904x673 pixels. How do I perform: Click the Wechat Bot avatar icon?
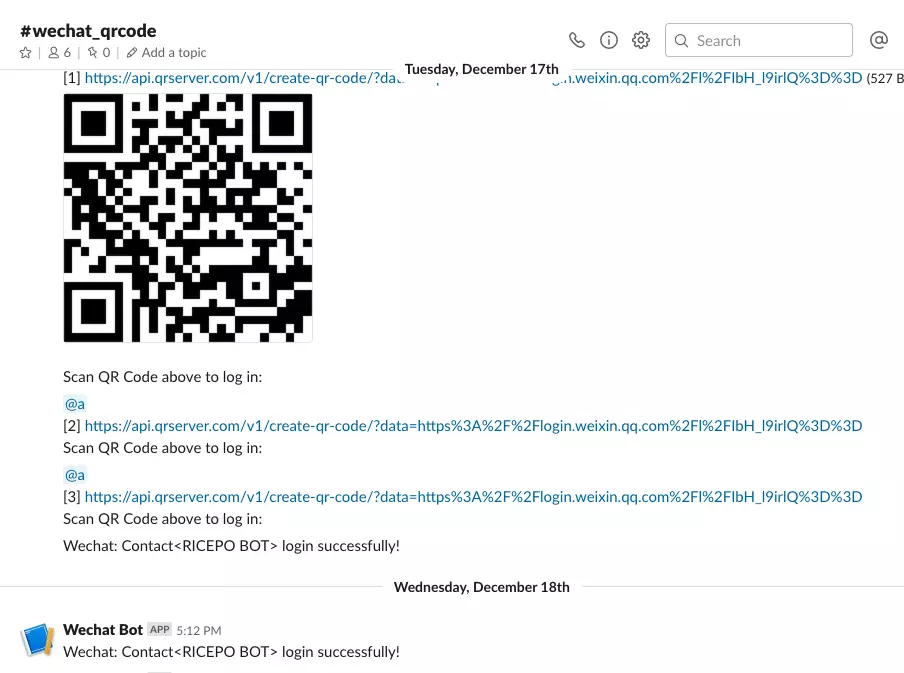coord(37,640)
